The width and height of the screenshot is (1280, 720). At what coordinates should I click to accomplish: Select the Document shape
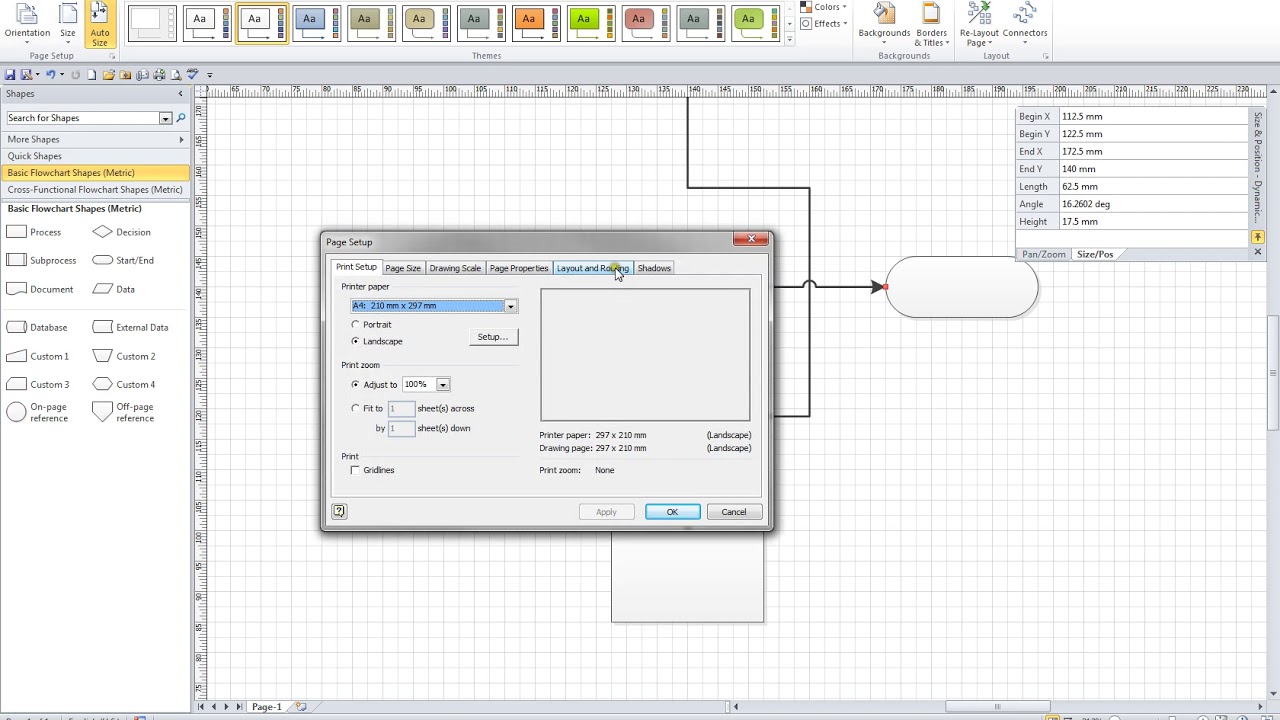[x=39, y=289]
